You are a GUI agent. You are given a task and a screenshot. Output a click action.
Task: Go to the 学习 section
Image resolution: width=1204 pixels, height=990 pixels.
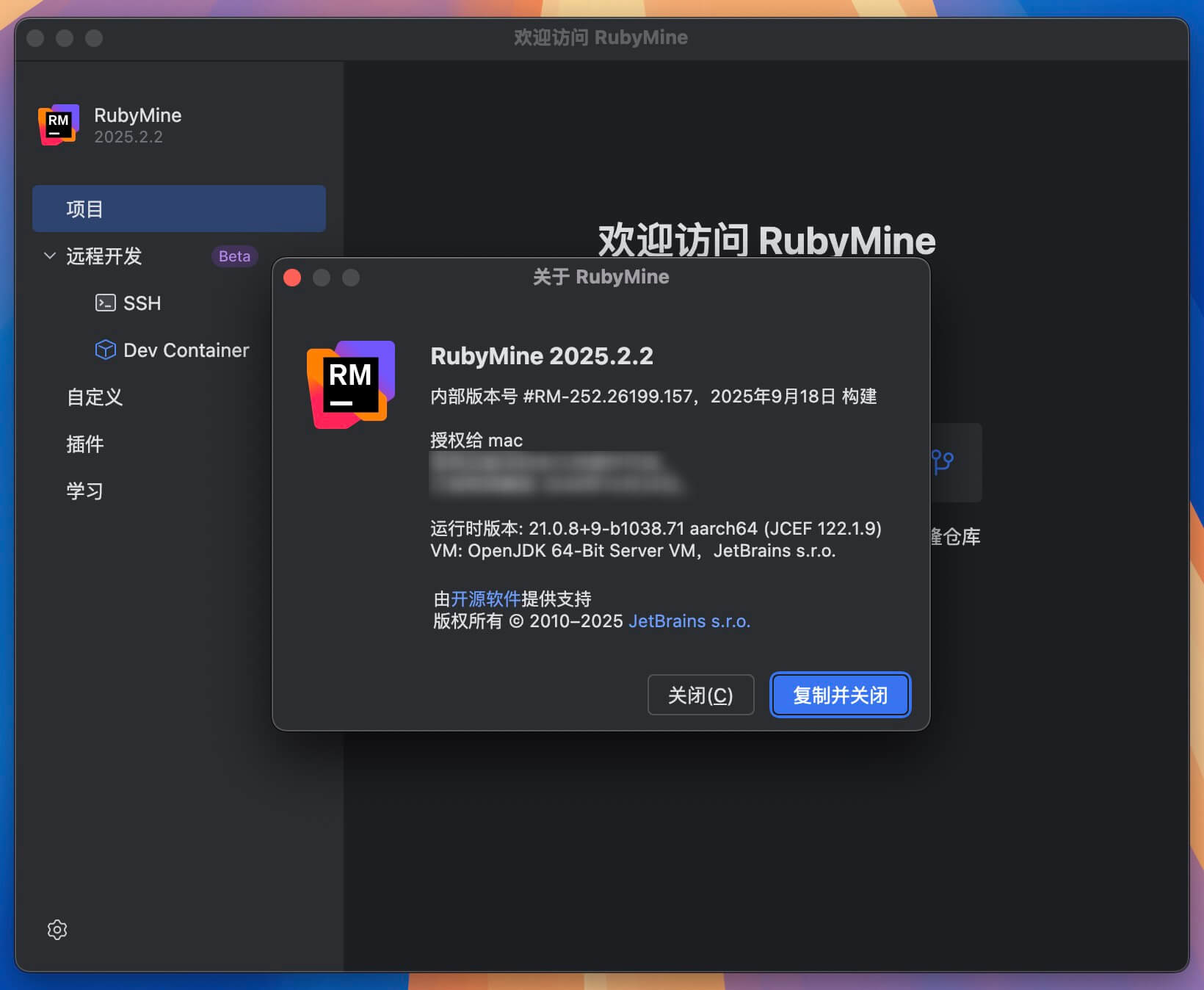(x=85, y=491)
